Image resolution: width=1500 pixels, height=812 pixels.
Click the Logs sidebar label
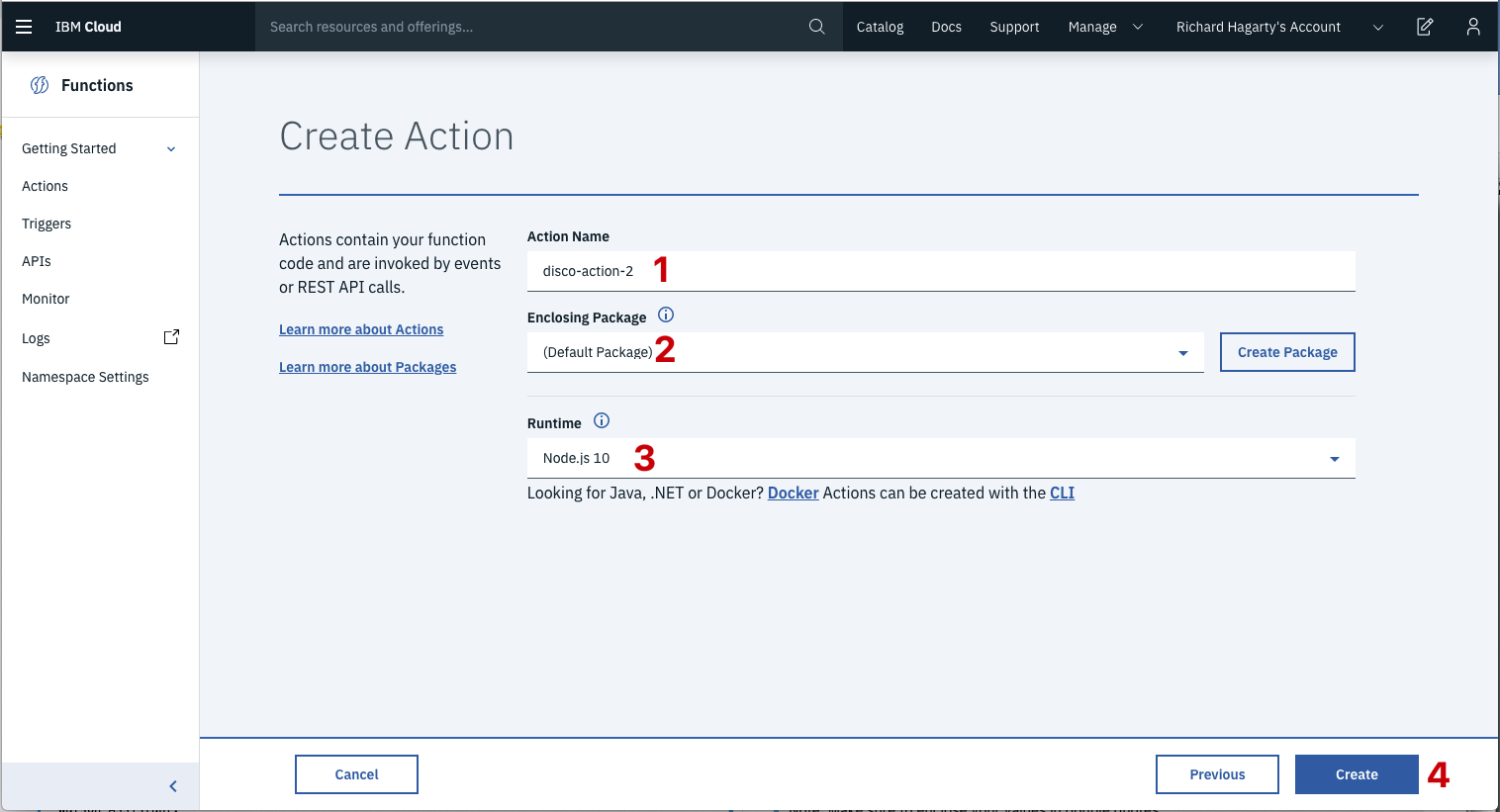(36, 338)
